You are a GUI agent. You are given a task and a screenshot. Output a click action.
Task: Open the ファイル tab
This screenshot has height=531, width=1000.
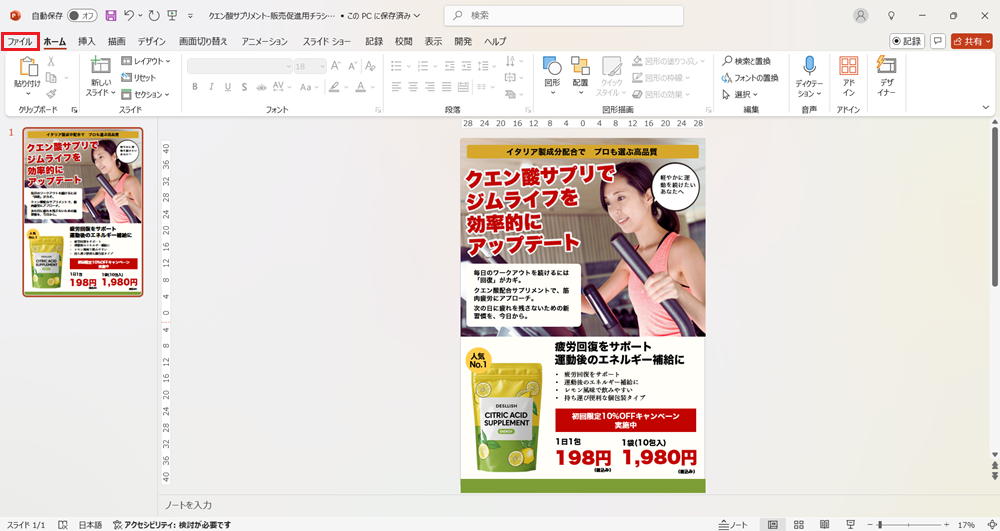[20, 41]
